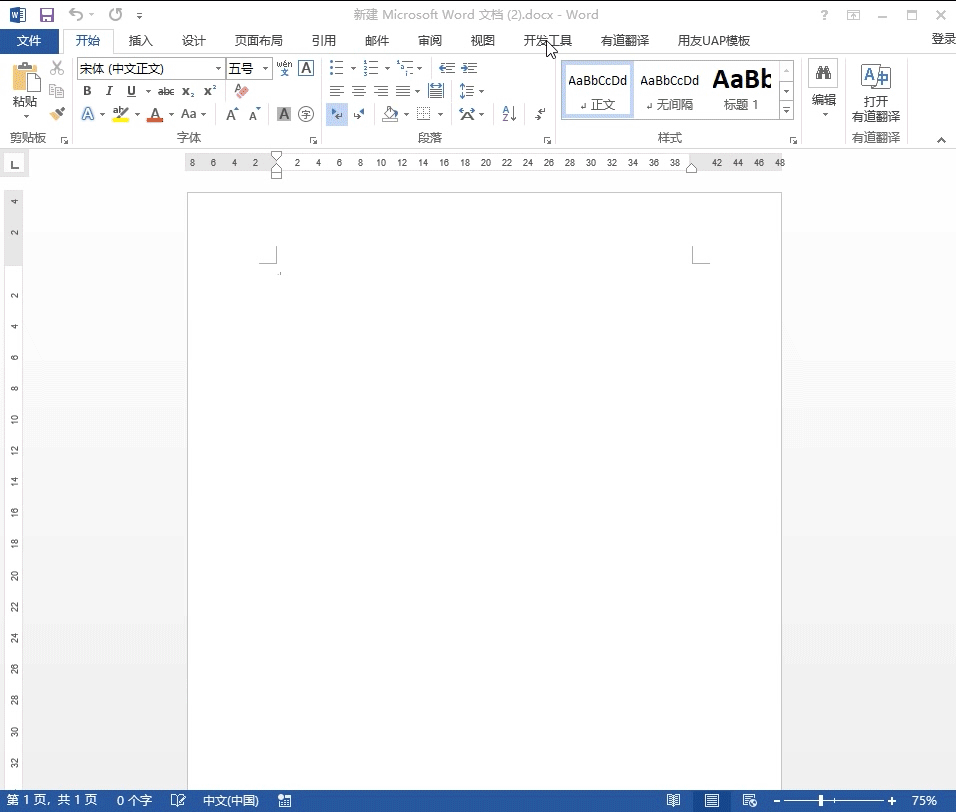Toggle left-to-right text direction
This screenshot has height=812, width=956.
pyautogui.click(x=337, y=114)
